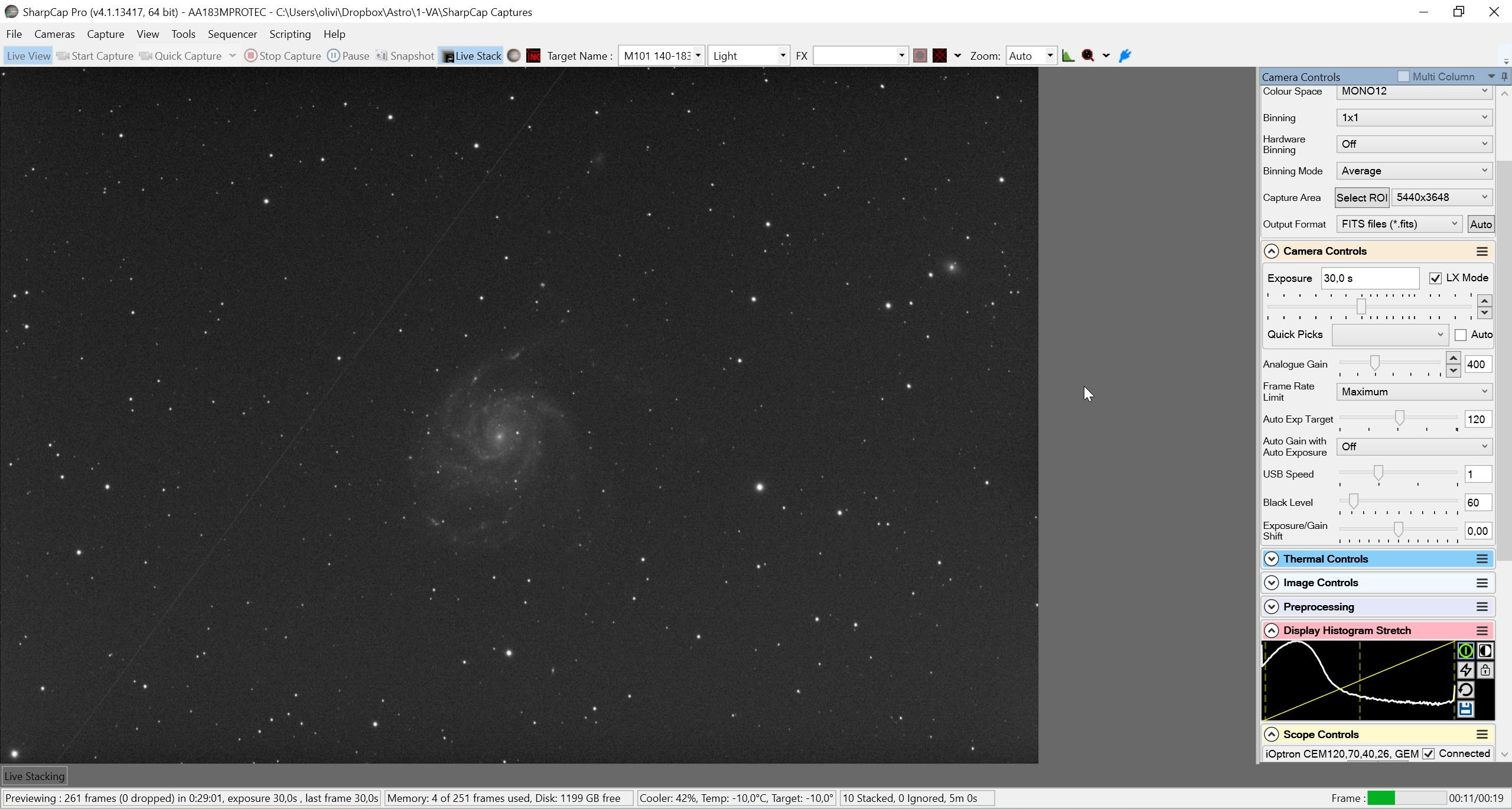Viewport: 1512px width, 809px height.
Task: Expand the Thermal Controls section
Action: [1272, 559]
